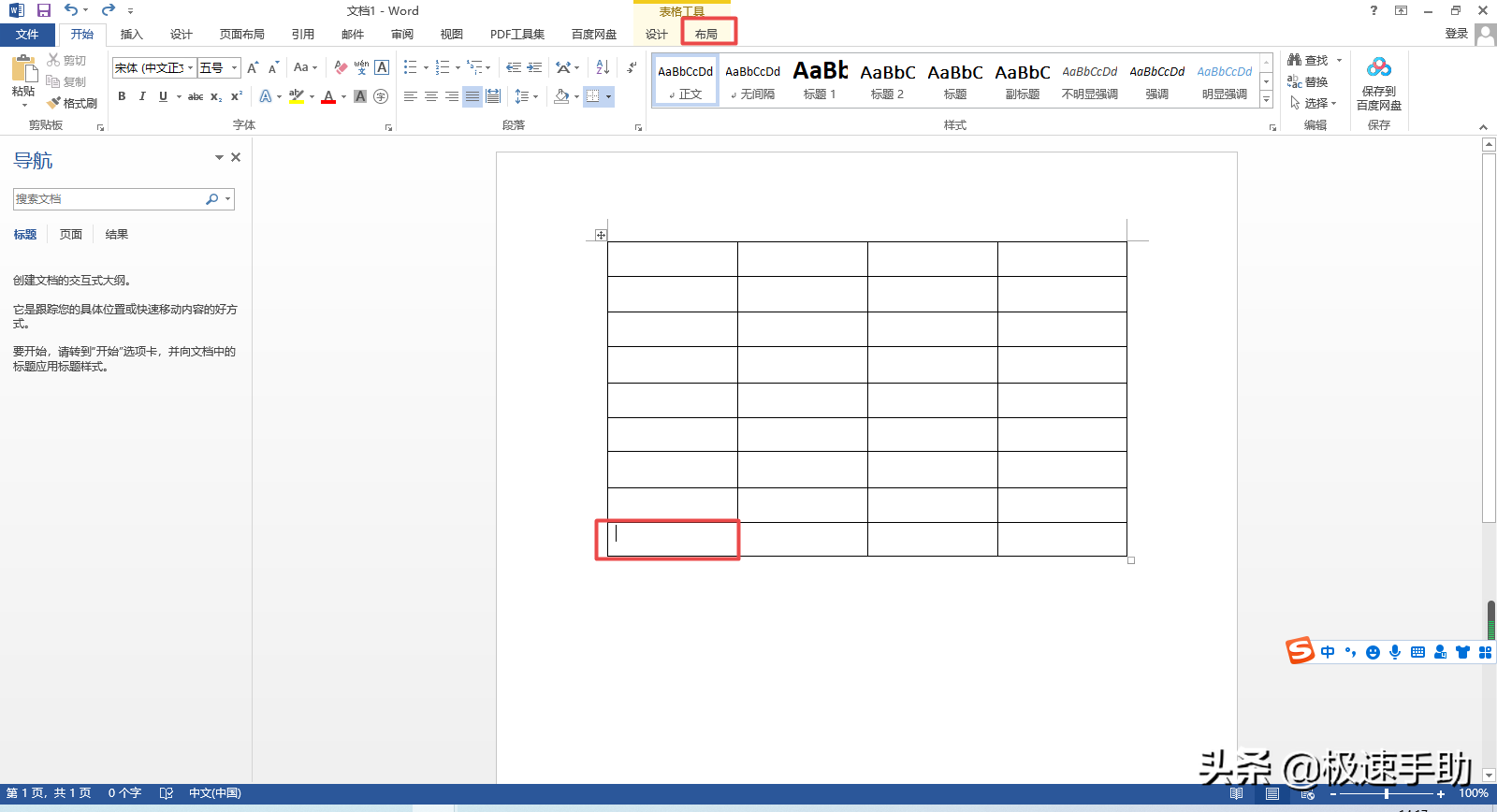Click the Save icon in quick access toolbar
The height and width of the screenshot is (812, 1497).
coord(44,10)
